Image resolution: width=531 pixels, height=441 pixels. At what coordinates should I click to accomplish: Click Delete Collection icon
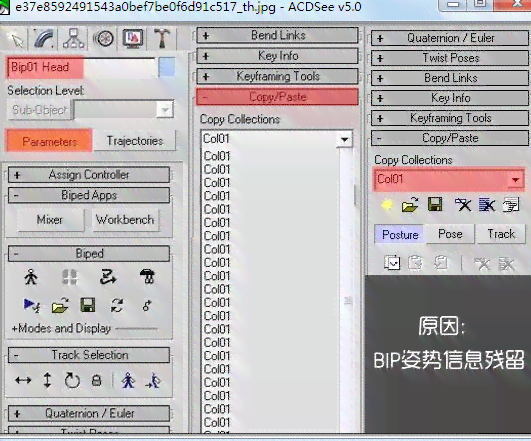pos(463,205)
